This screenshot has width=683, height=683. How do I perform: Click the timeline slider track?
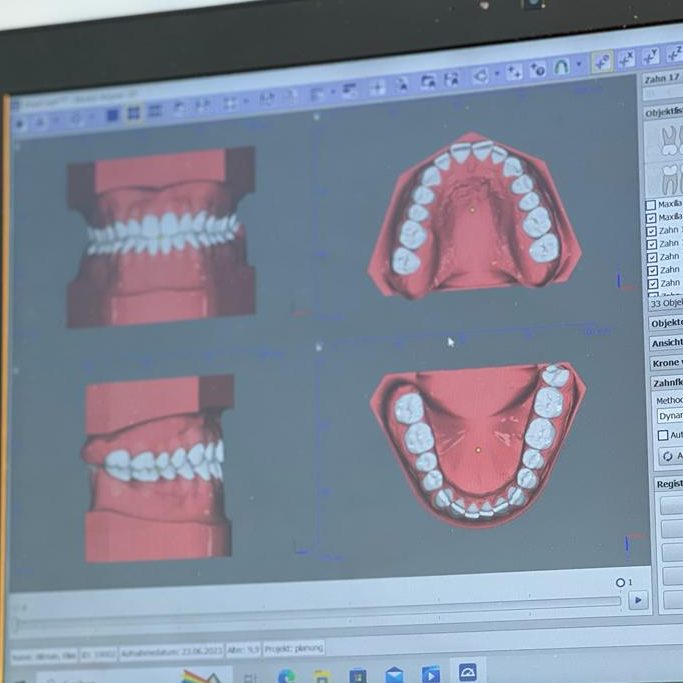320,602
